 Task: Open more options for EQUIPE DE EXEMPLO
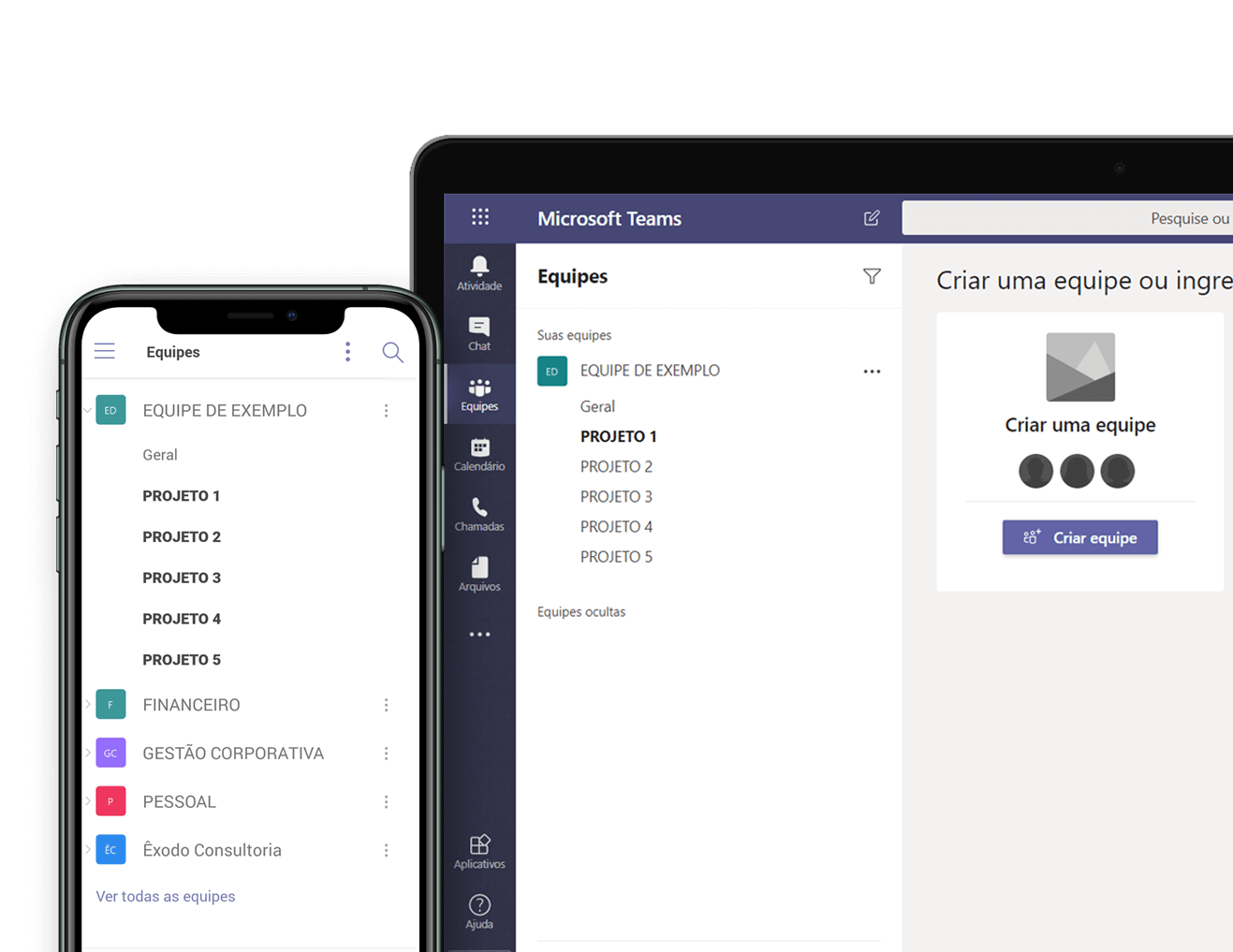coord(873,371)
